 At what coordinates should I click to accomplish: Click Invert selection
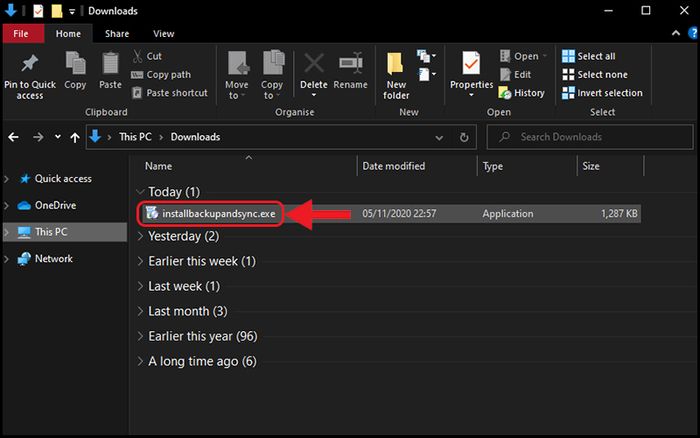[x=602, y=93]
